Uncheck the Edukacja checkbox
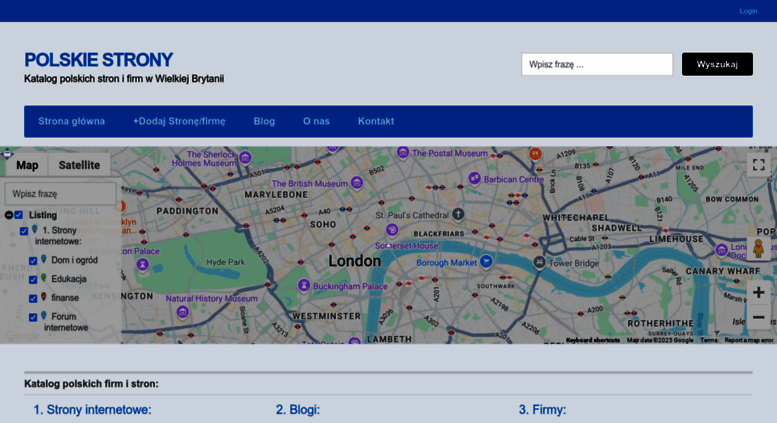Viewport: 777px width, 423px height. coord(33,279)
